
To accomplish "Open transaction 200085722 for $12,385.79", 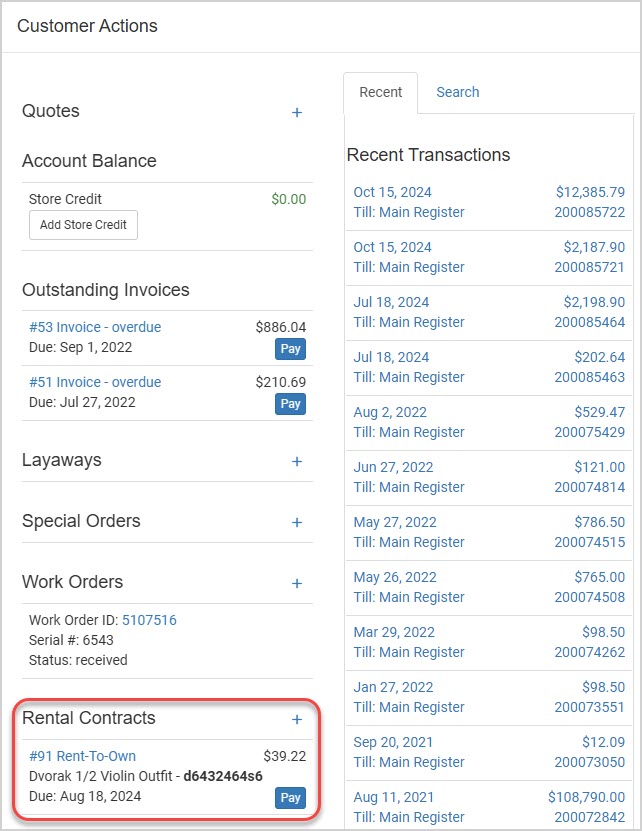I will click(489, 202).
